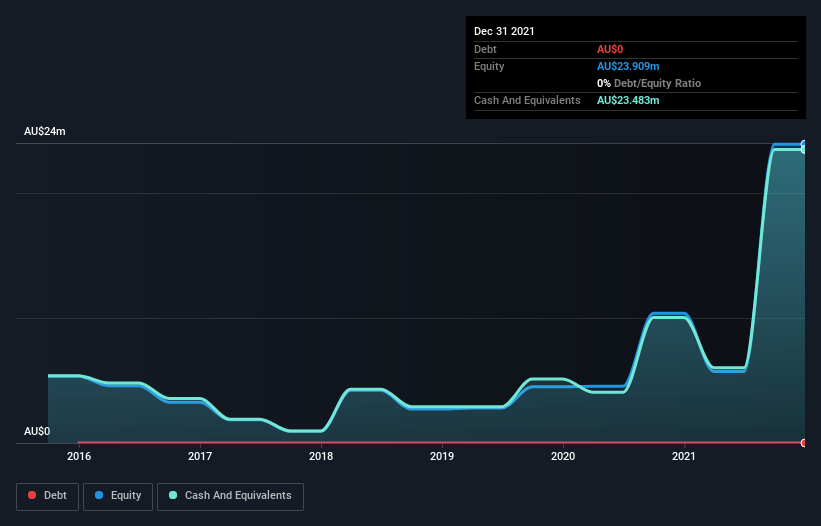
Task: Click the AU$23.483m cash value
Action: 628,100
